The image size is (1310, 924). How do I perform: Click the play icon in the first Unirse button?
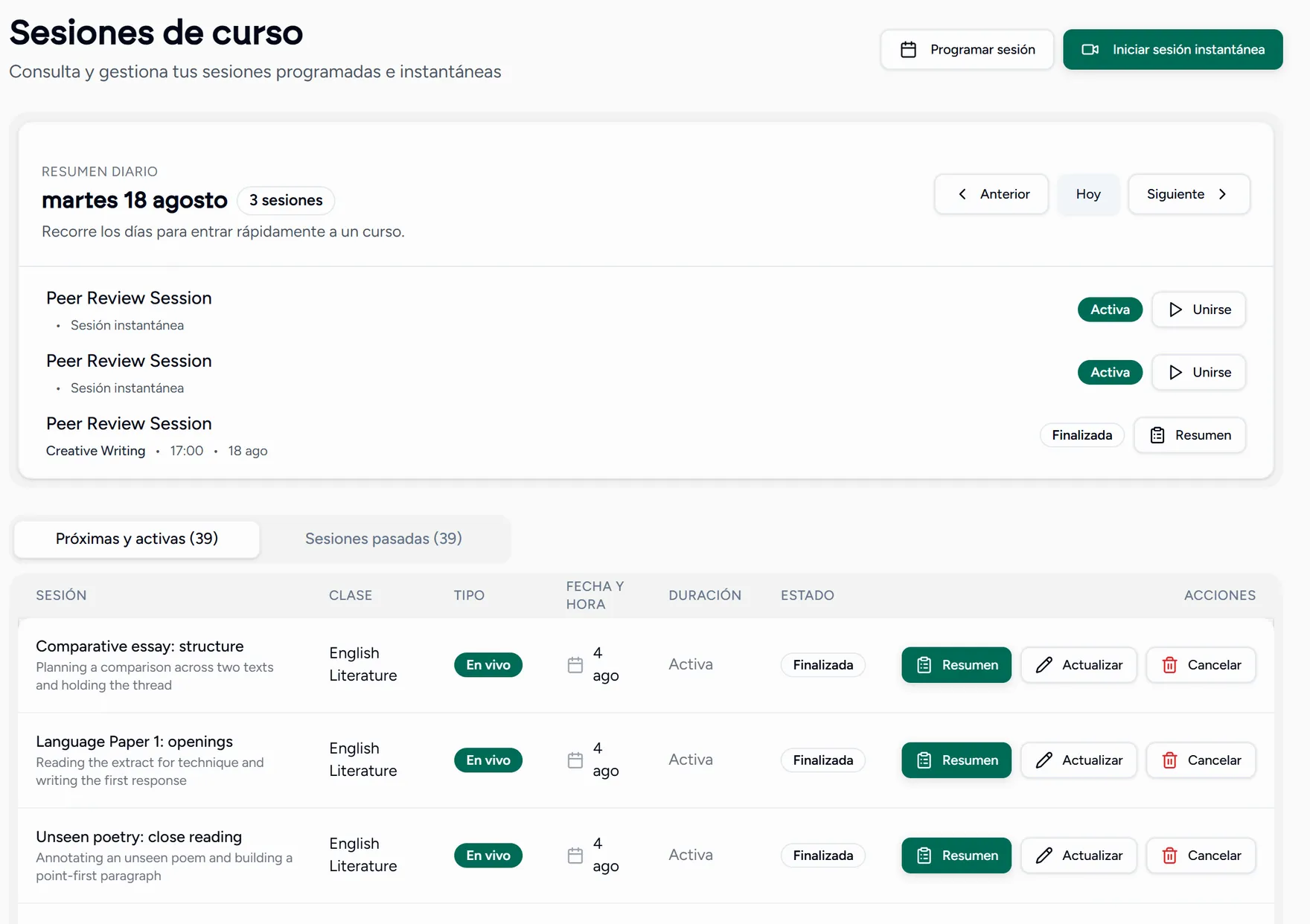click(x=1175, y=309)
